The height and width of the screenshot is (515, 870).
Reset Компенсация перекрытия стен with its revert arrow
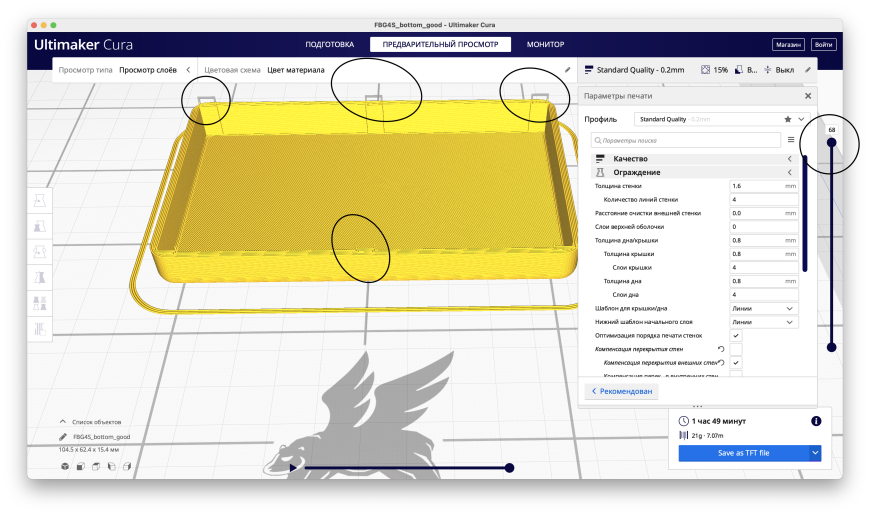click(x=721, y=349)
